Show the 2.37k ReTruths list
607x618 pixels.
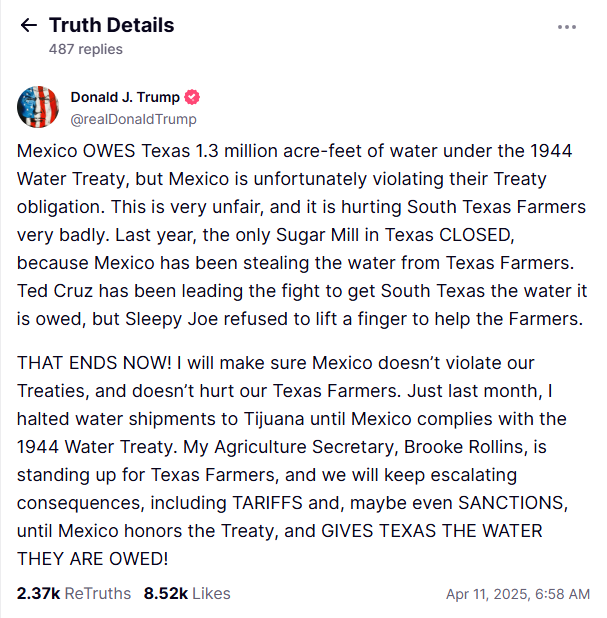[73, 593]
